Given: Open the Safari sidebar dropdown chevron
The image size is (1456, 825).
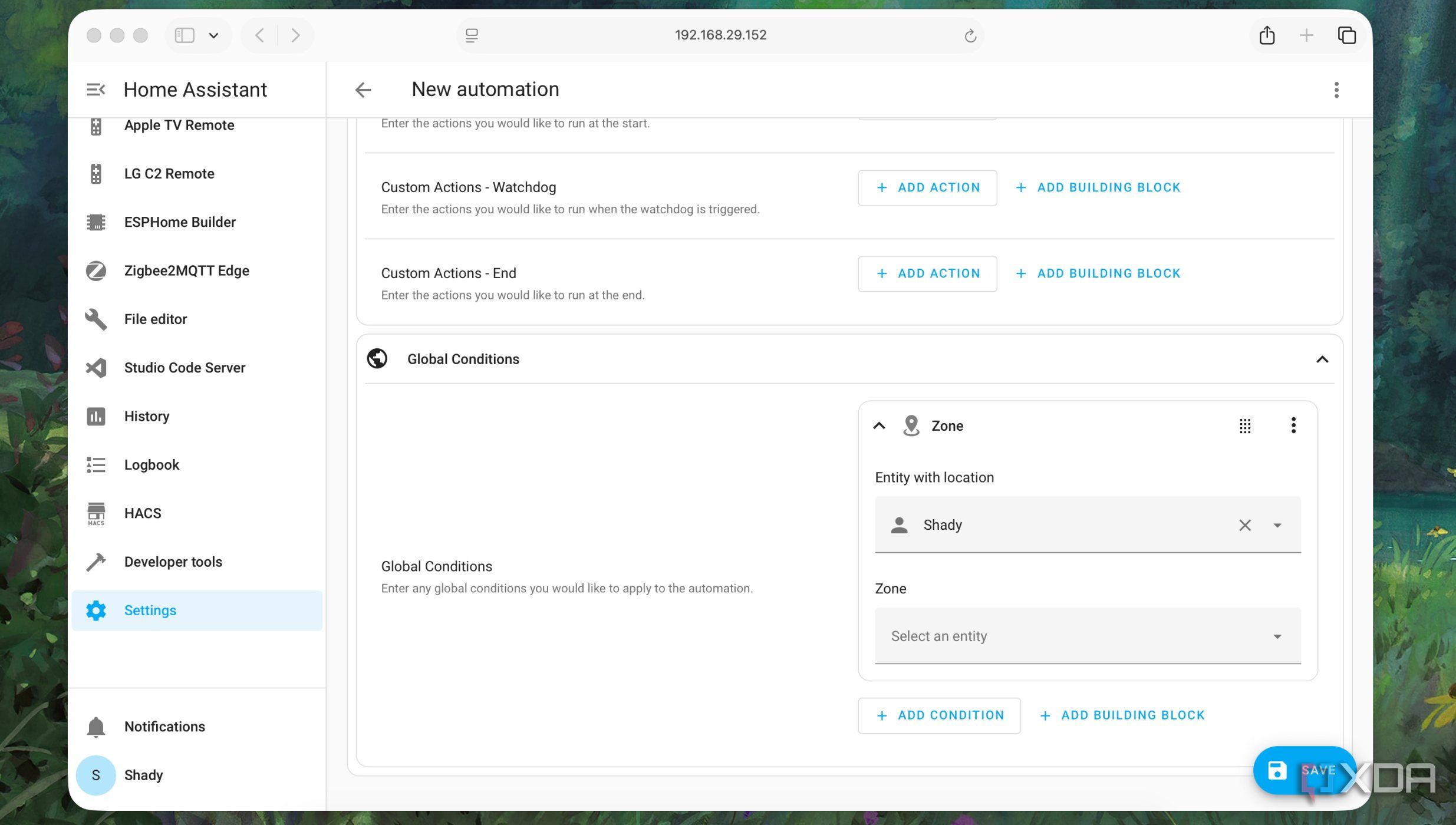Looking at the screenshot, I should (213, 35).
